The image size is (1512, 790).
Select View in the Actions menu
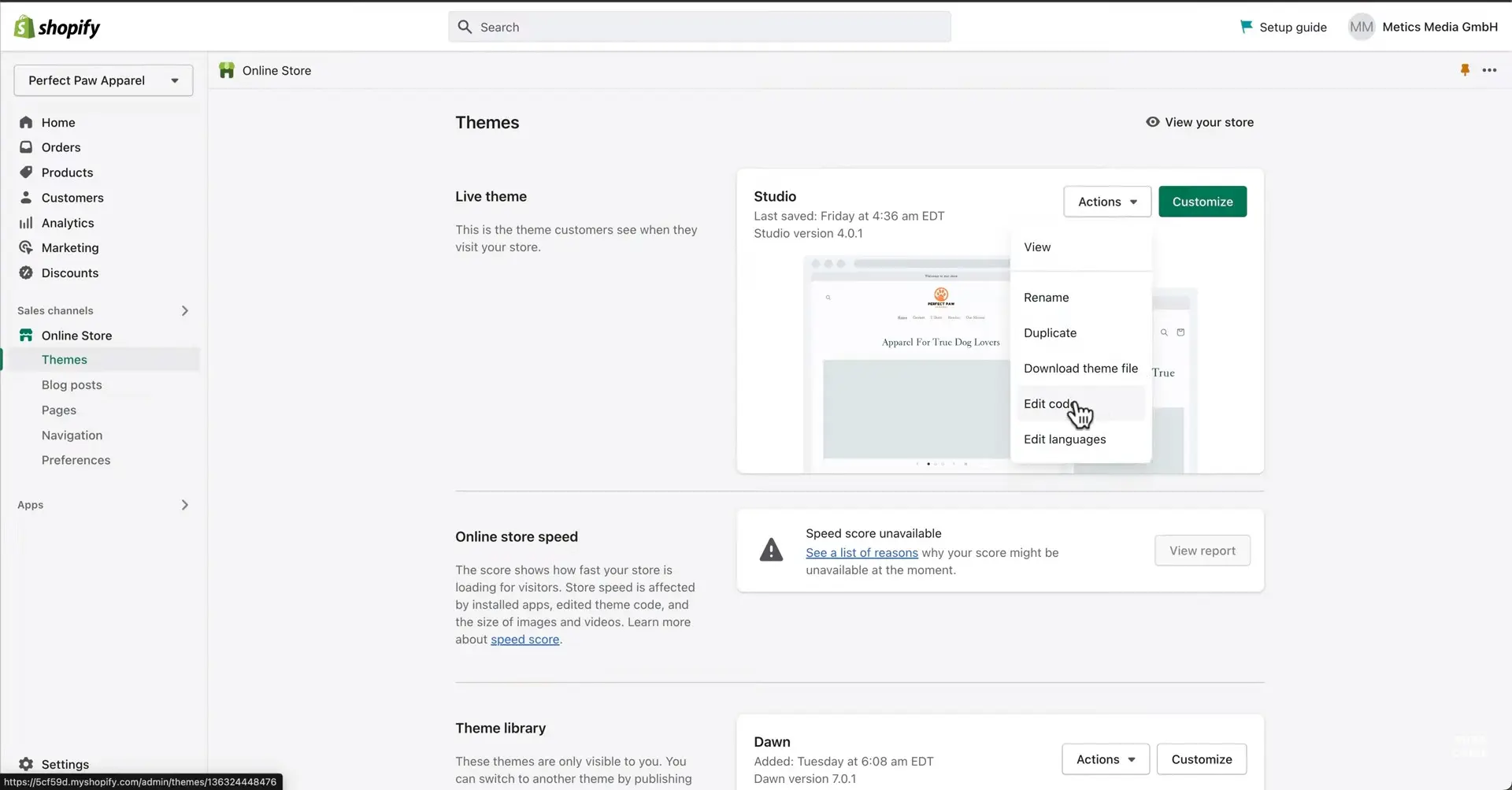pos(1080,247)
